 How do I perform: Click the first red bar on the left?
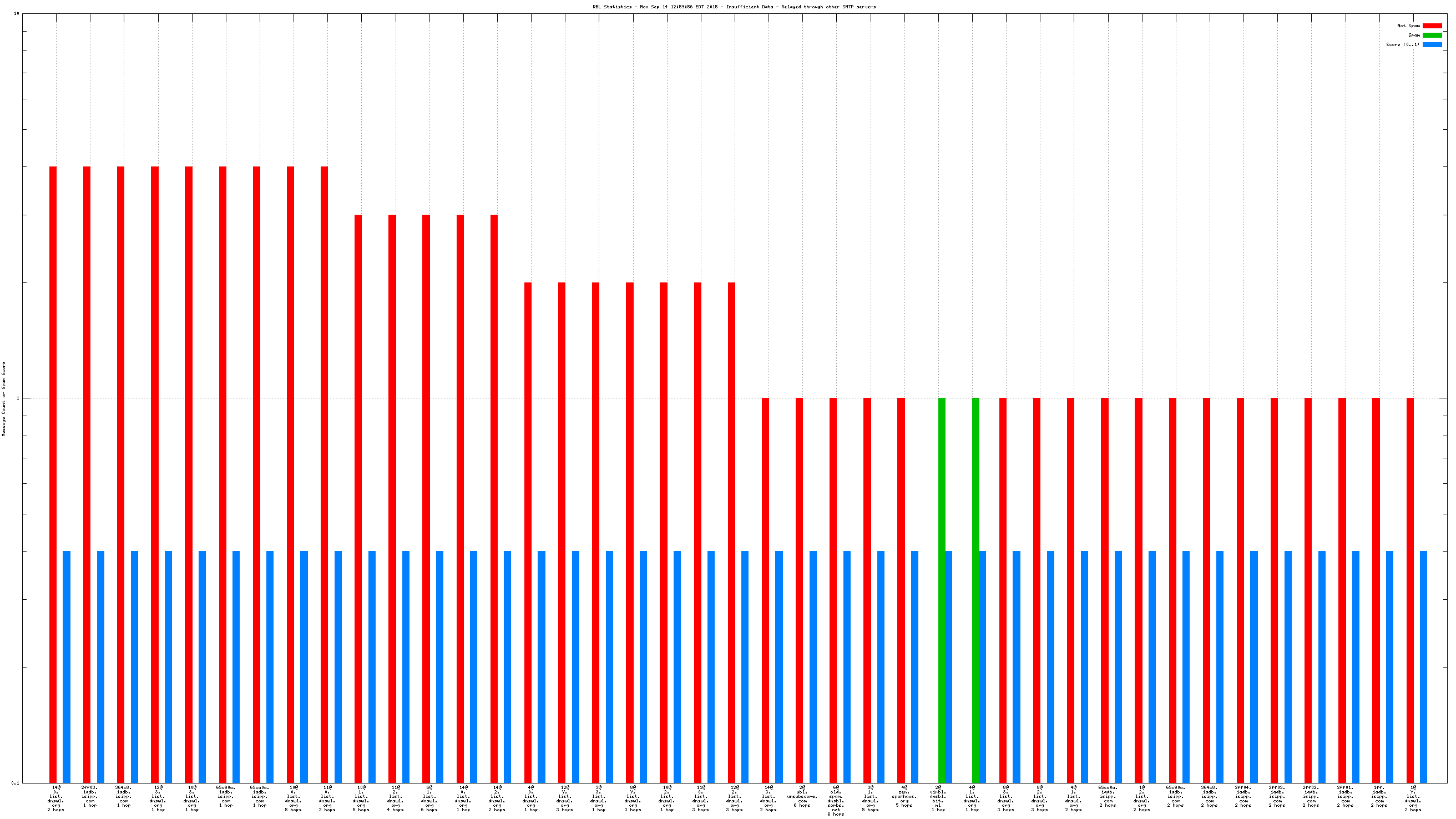pyautogui.click(x=53, y=475)
